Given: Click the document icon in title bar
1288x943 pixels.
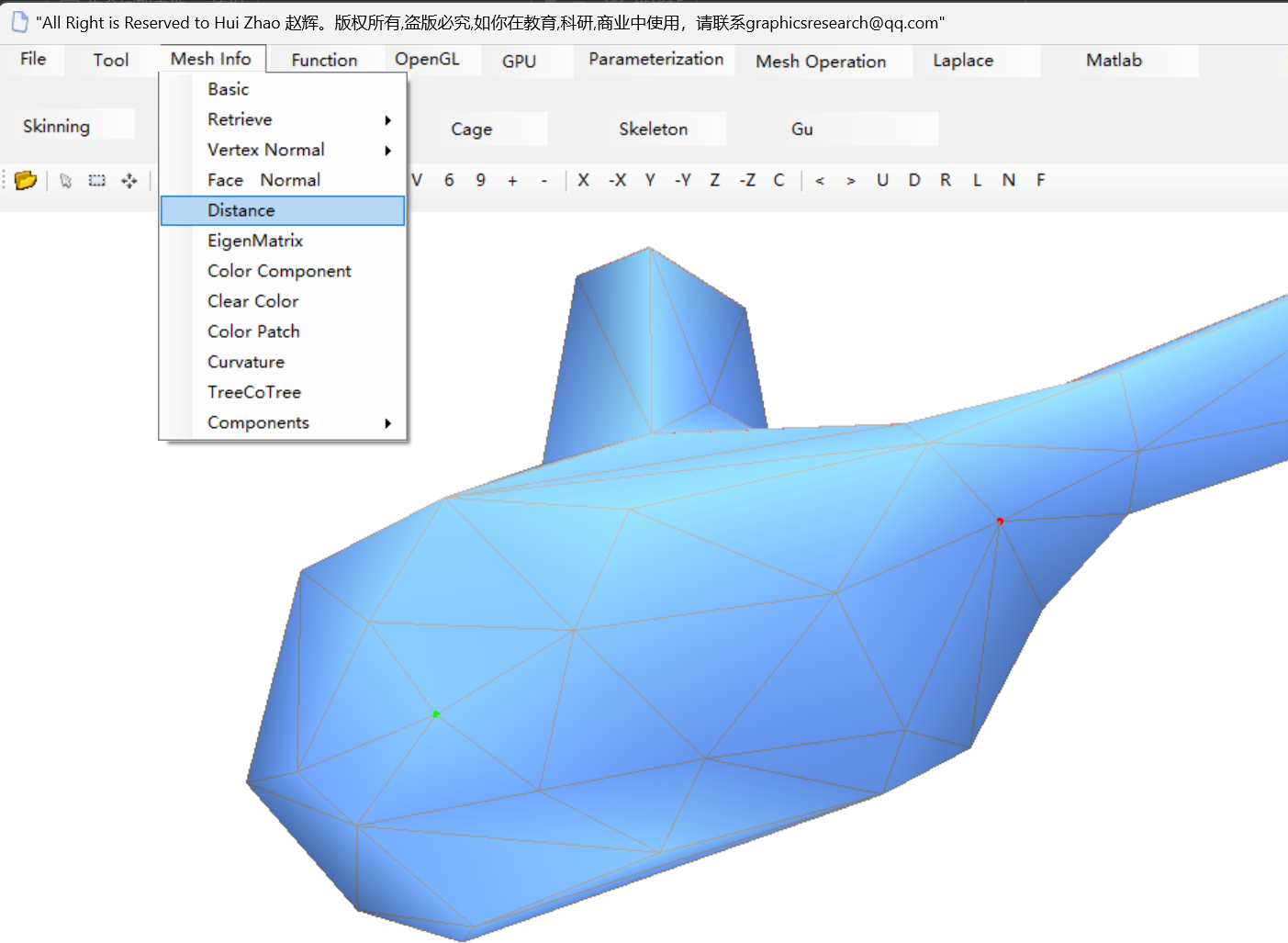Looking at the screenshot, I should 19,22.
